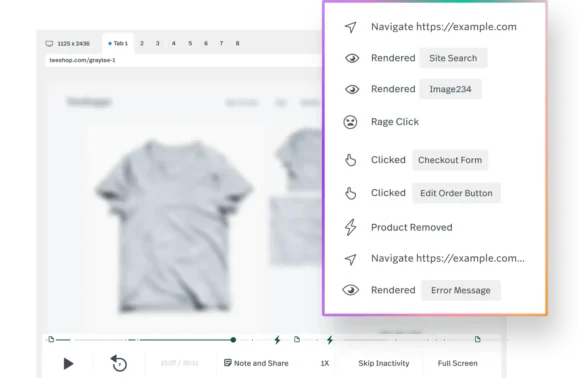This screenshot has width=578, height=378.
Task: Click the eye icon beside Site Search
Action: click(x=352, y=58)
